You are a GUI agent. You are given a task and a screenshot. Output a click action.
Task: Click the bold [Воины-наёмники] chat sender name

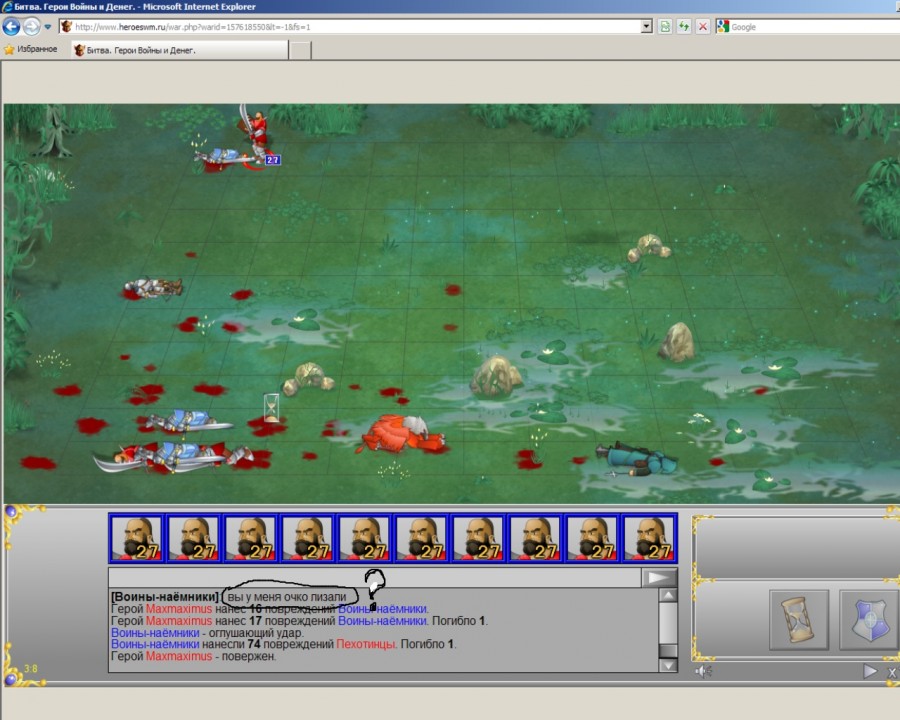click(x=165, y=597)
